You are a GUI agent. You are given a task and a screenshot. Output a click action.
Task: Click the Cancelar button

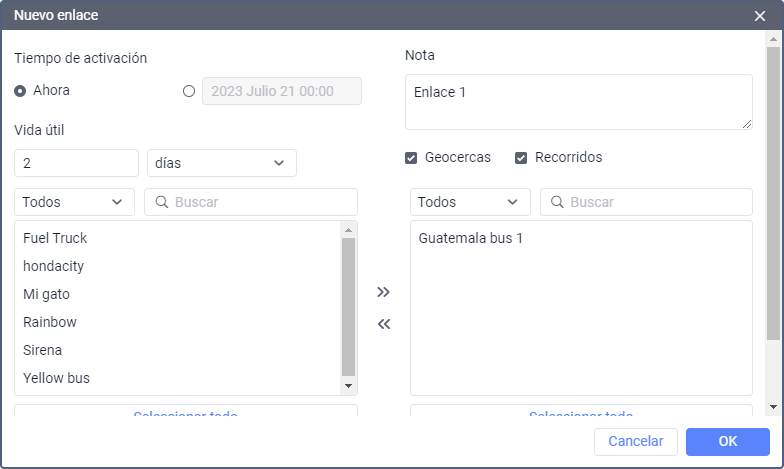(635, 442)
